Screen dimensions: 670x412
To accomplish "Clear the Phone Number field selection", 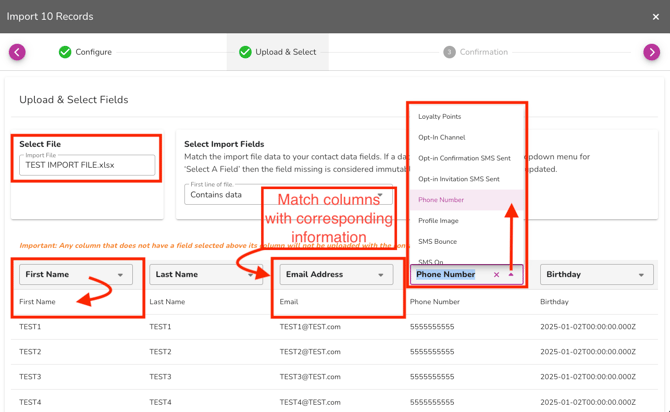I will tap(497, 275).
